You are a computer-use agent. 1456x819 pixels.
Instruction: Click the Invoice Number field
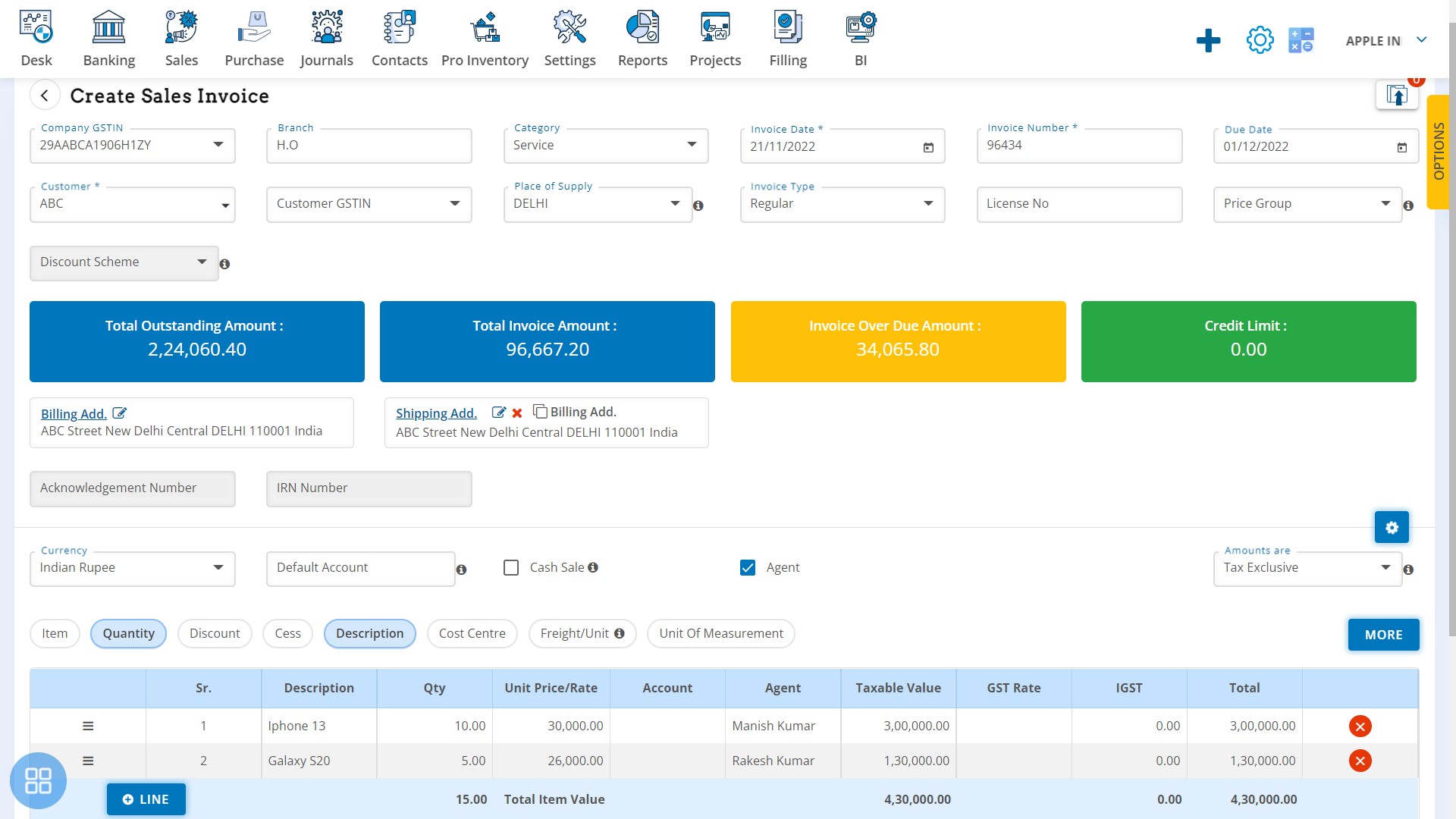[1079, 146]
